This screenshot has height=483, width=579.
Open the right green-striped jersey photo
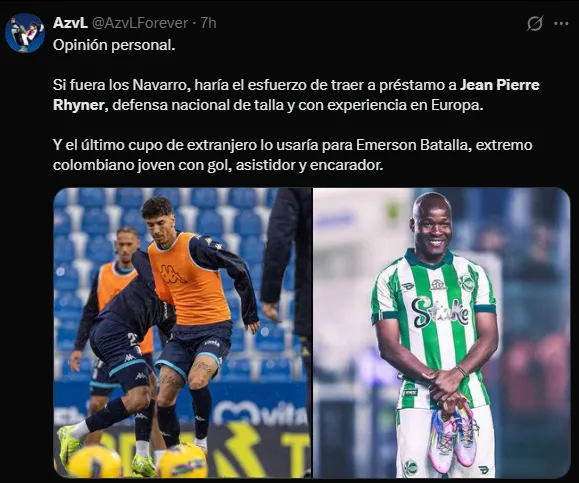[442, 333]
